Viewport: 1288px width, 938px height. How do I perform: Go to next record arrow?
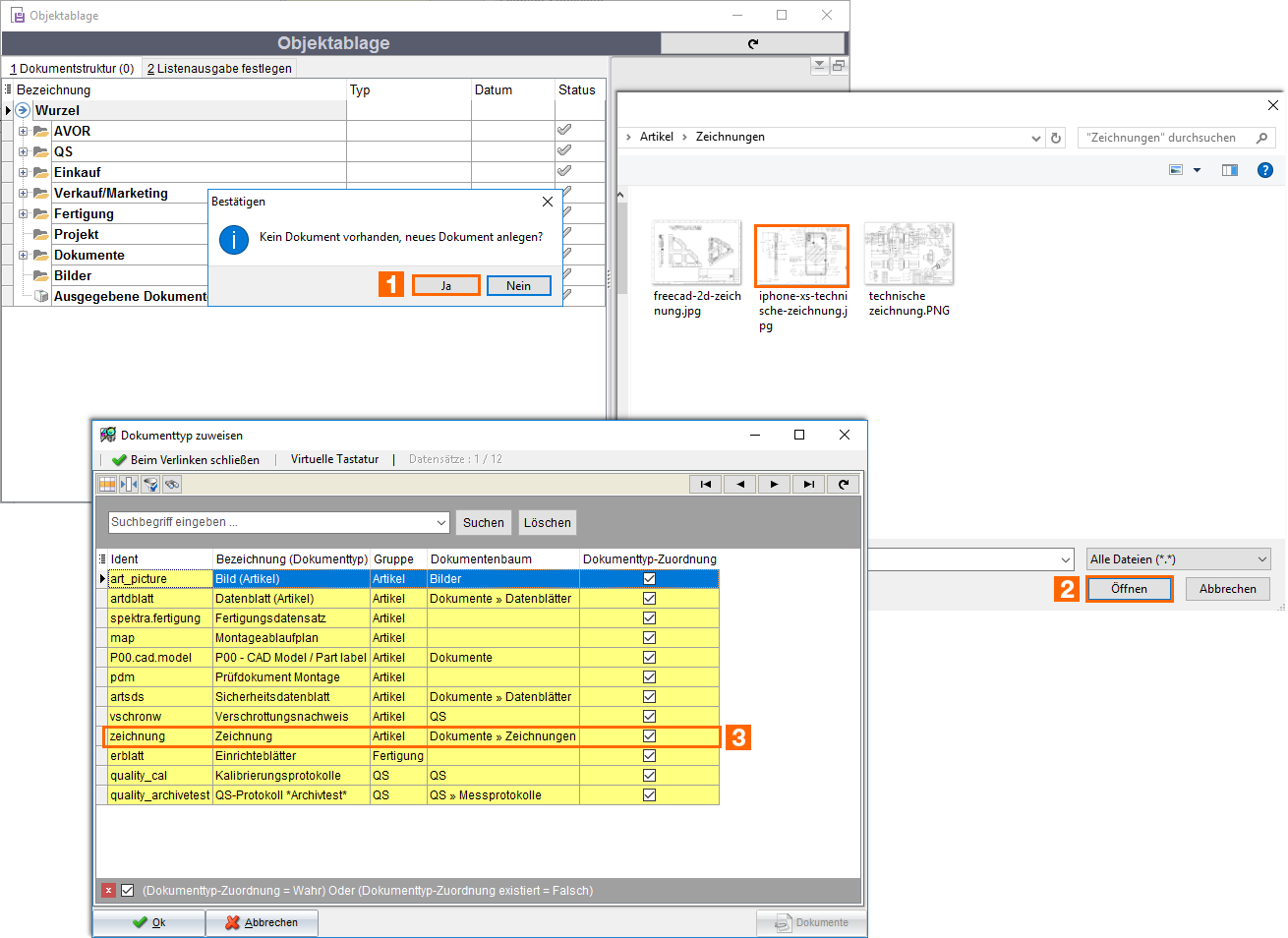pyautogui.click(x=775, y=484)
